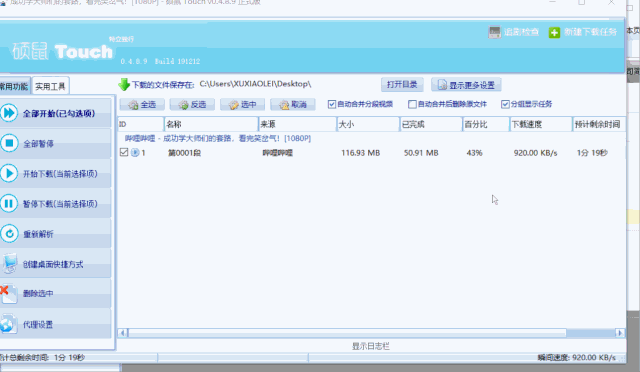Open 代理设置 in the sidebar
This screenshot has height=372, width=640.
pos(56,324)
